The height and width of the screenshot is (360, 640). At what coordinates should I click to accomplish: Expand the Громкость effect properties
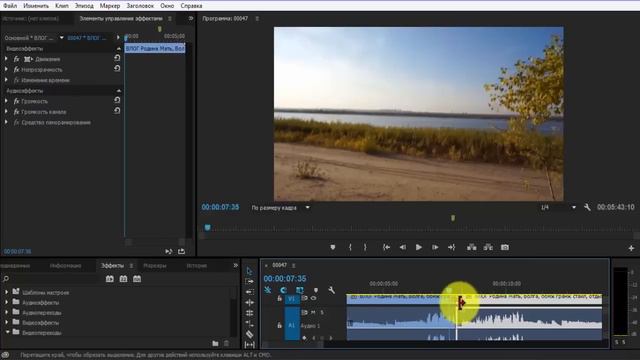[6, 101]
